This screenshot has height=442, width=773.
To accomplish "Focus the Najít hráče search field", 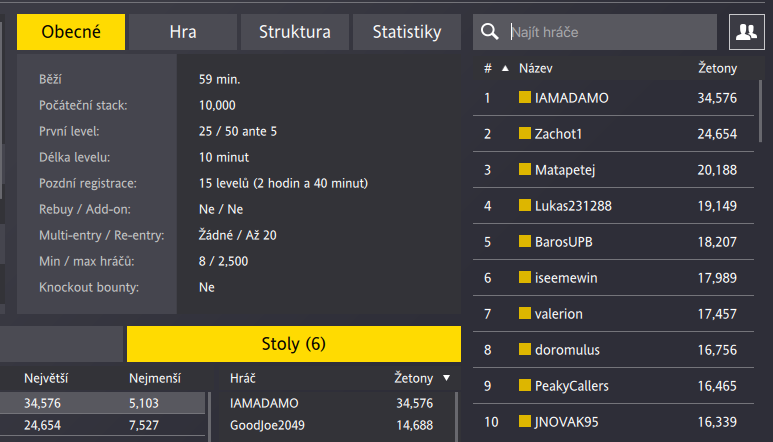I will 610,32.
